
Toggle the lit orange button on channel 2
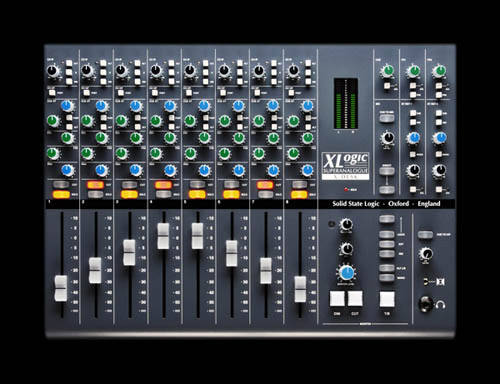95,185
